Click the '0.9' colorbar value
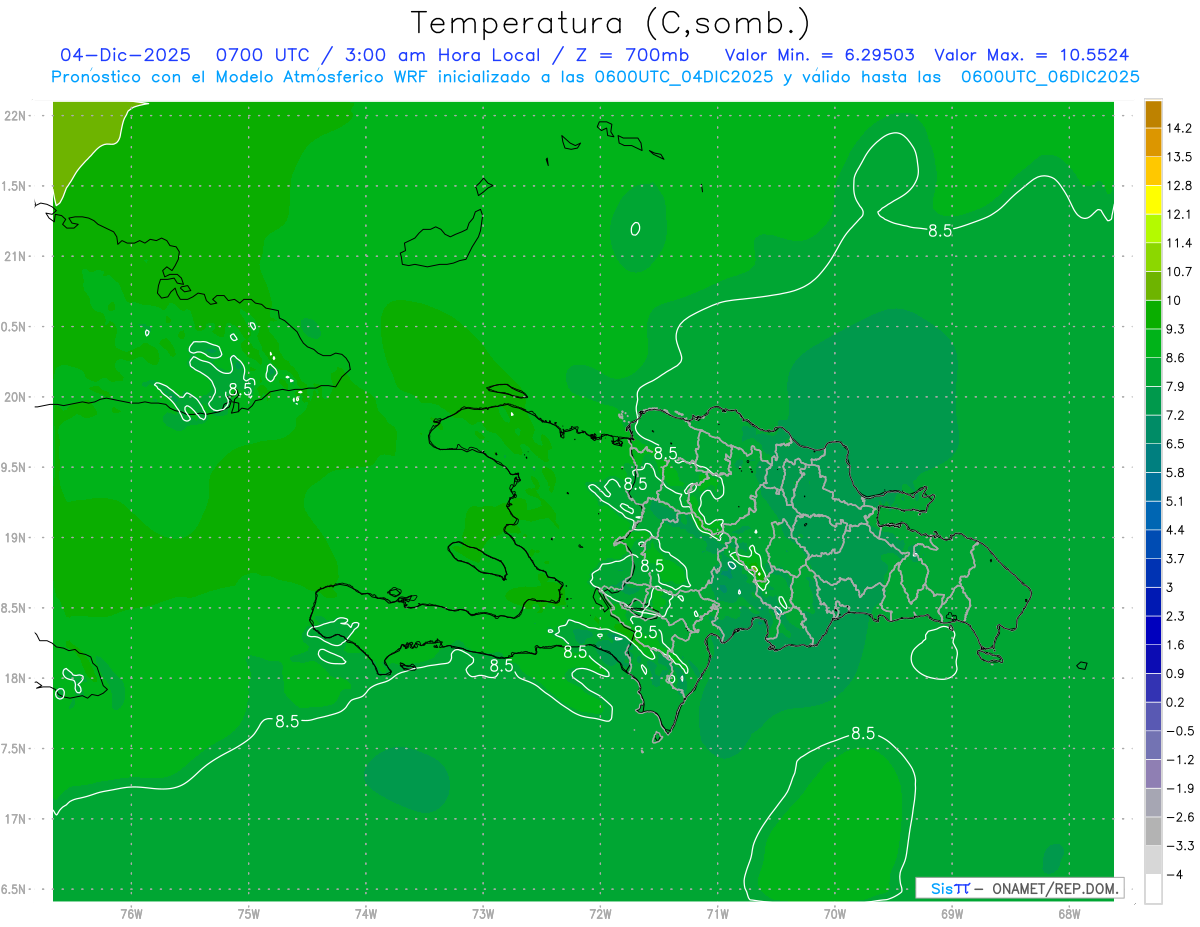 [1175, 674]
